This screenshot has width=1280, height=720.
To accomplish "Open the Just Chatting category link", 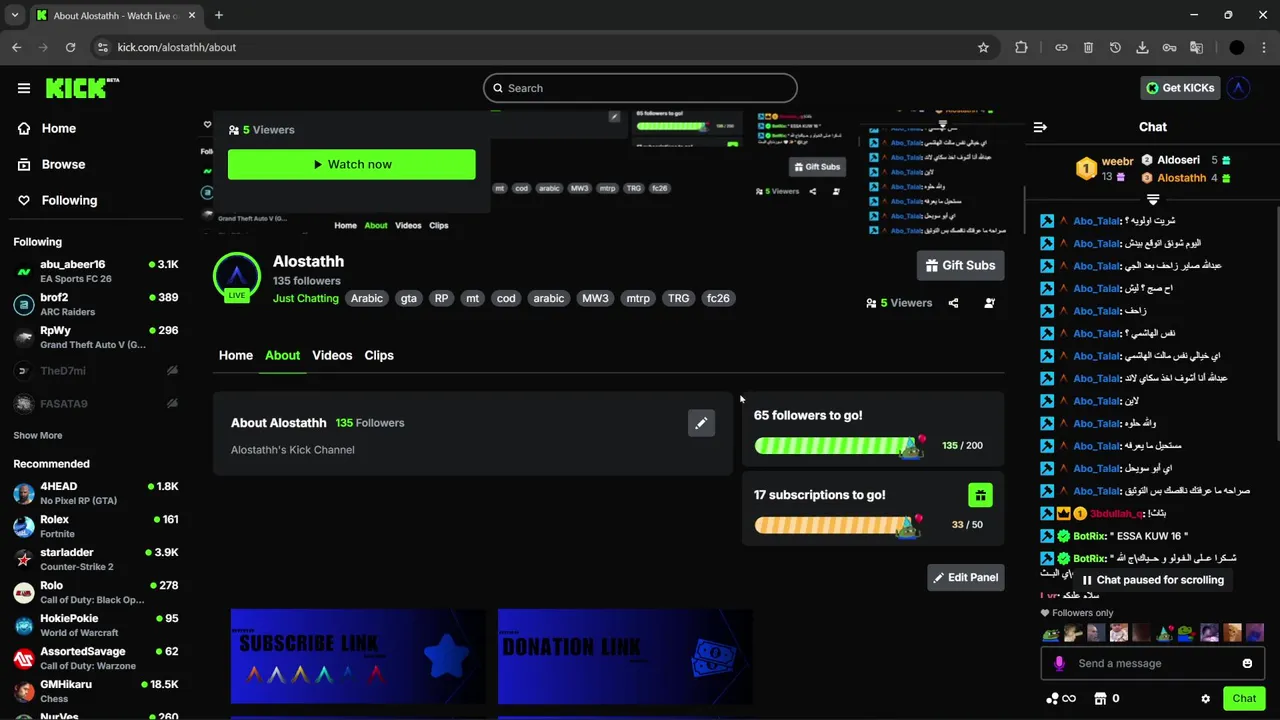I will coord(306,298).
